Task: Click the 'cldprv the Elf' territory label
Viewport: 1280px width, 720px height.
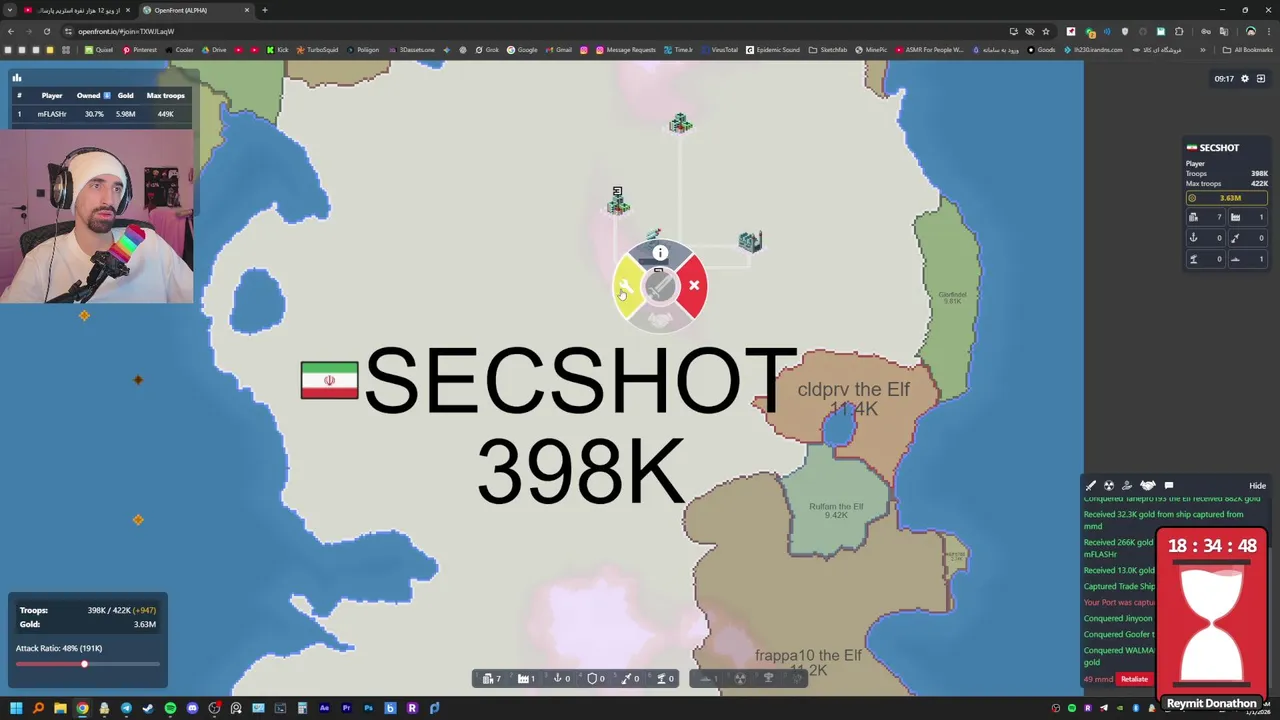Action: (853, 390)
